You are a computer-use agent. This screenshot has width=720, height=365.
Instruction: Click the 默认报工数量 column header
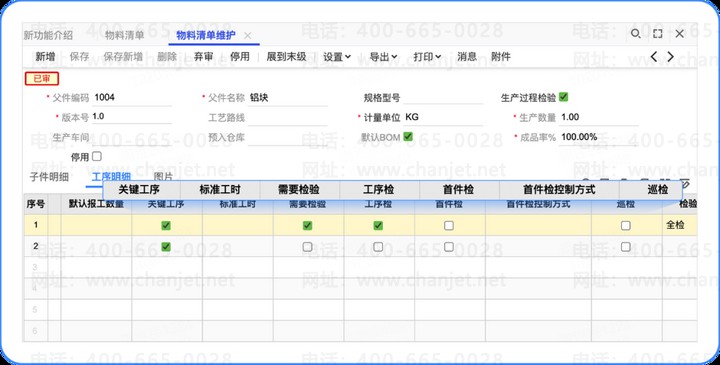[96, 204]
